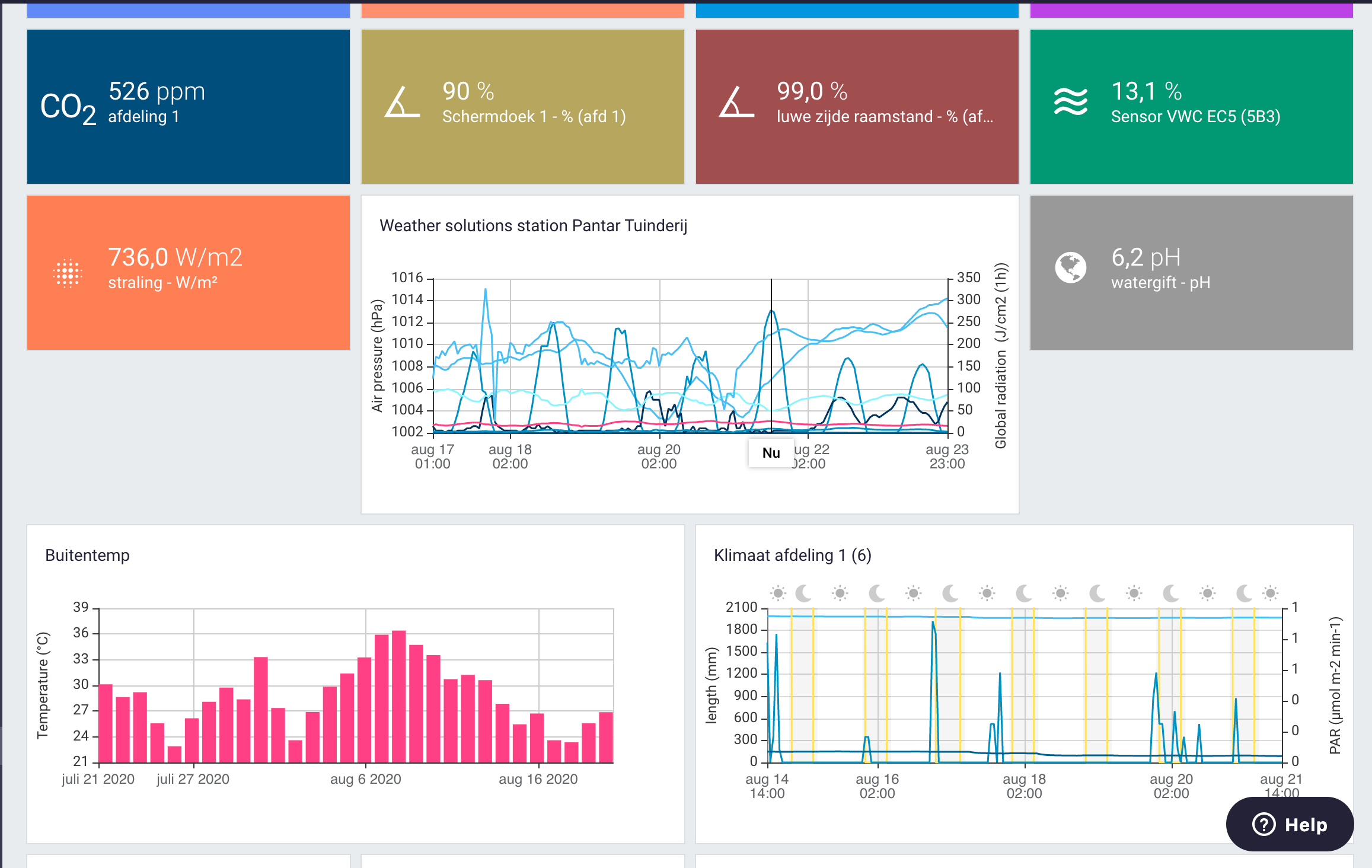Open the 99,0 % luwe zijde raamstand tile
Screen dimensions: 1372x868
[857, 107]
